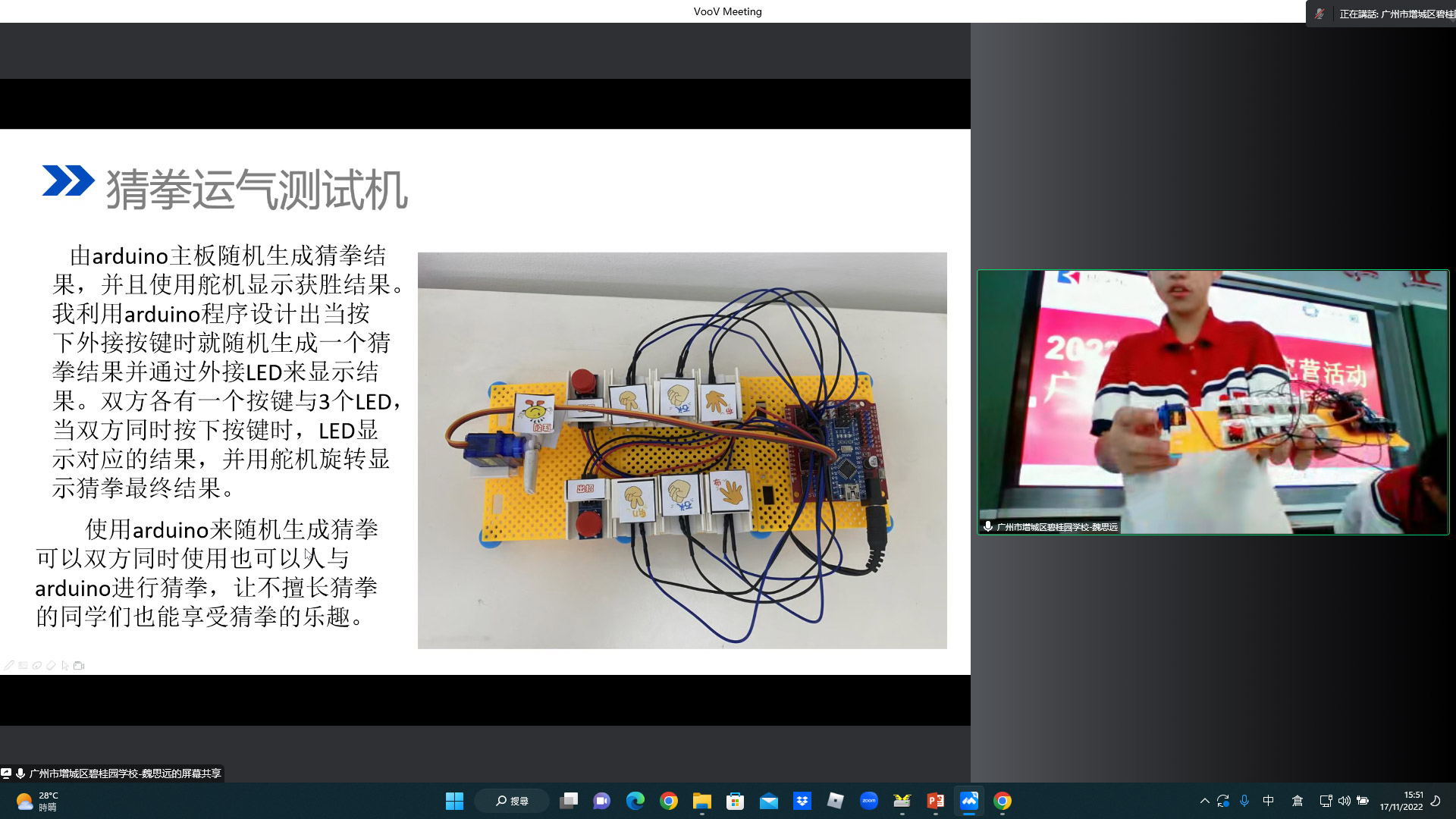Click the focus assist moon icon
Viewport: 1456px width, 819px height.
[x=1436, y=801]
